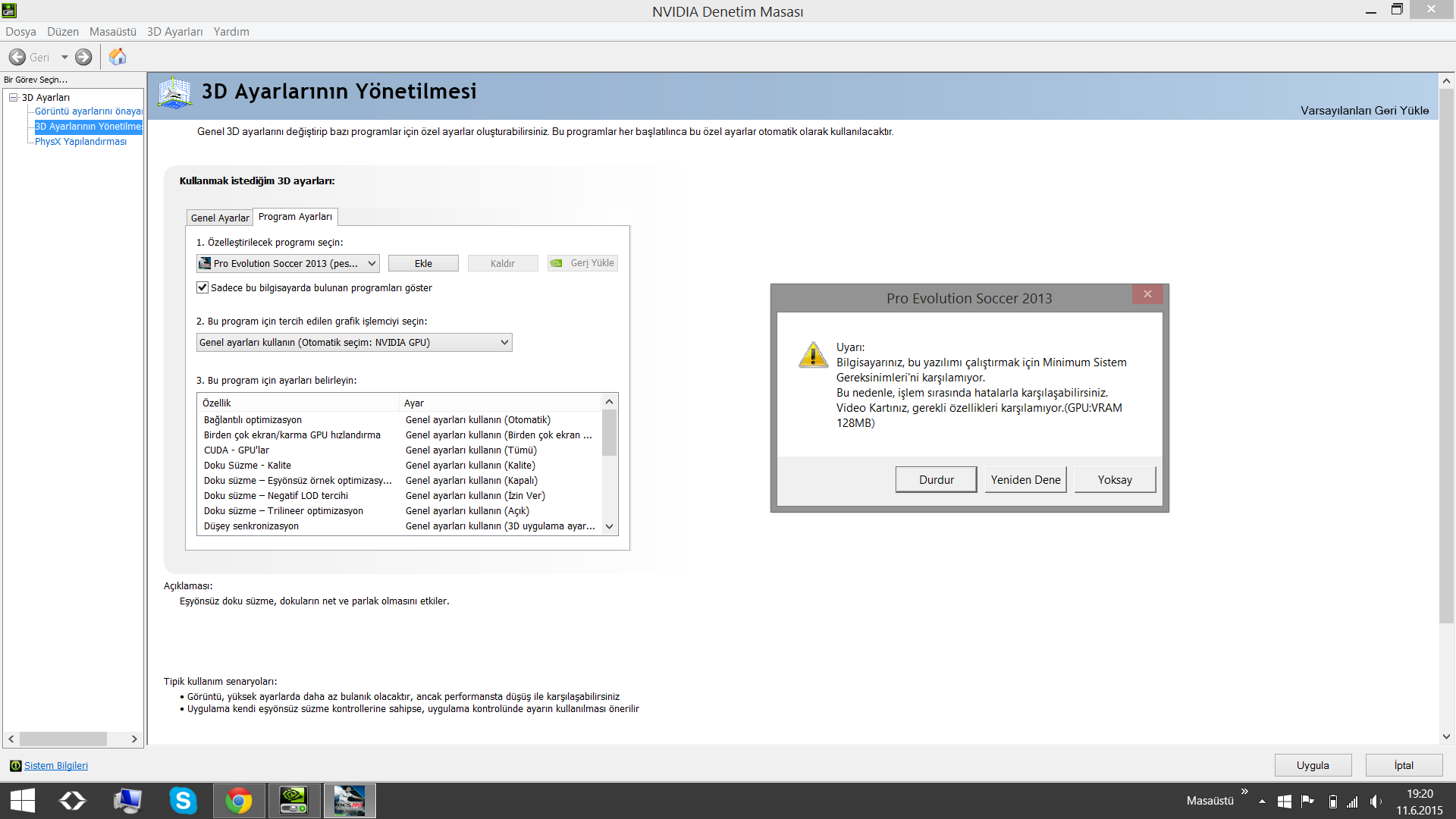
Task: Switch to NVIDIA Control Panel taskbar icon
Action: (x=294, y=801)
